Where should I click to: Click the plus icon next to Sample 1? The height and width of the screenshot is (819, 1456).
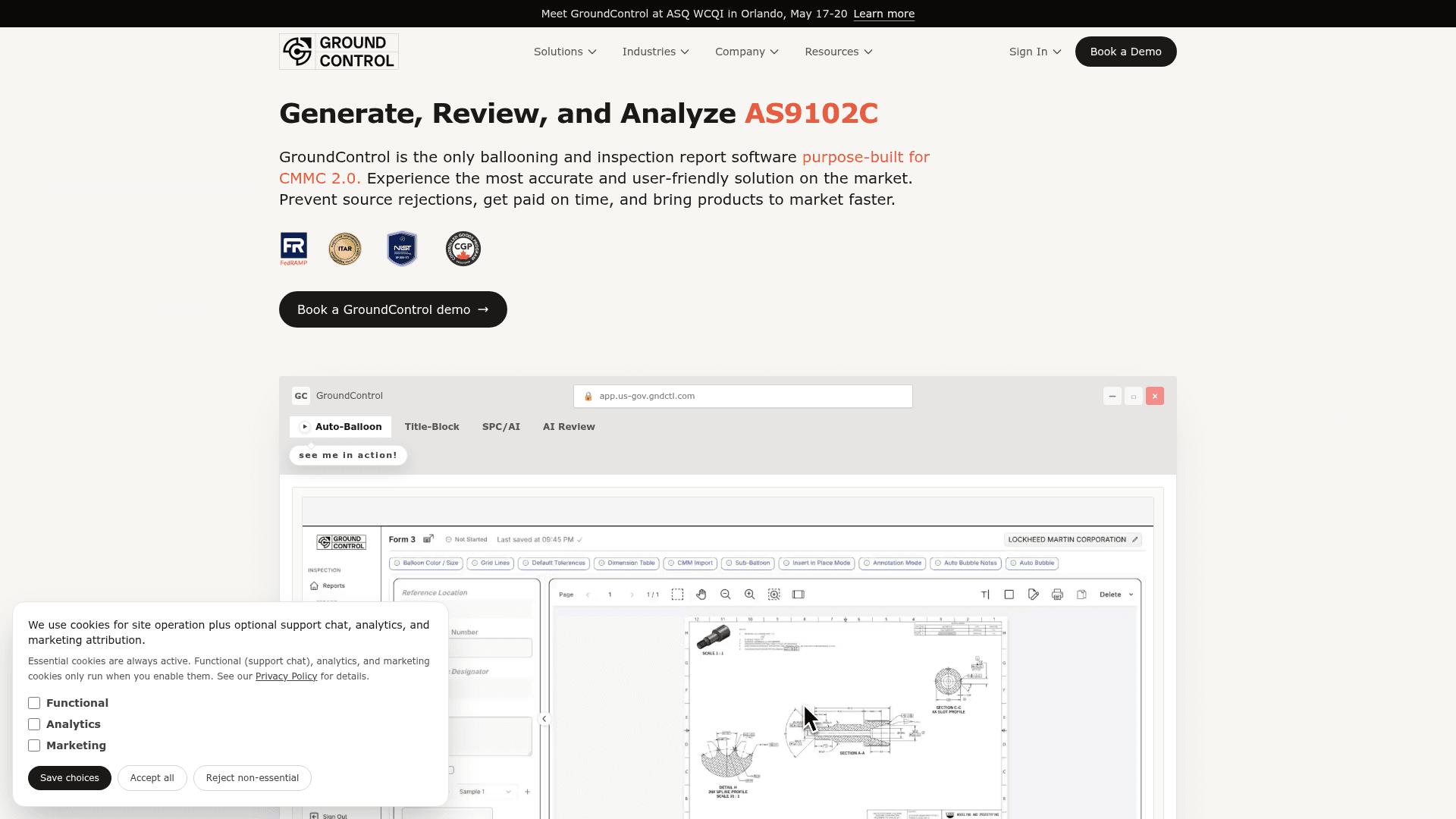click(x=527, y=792)
